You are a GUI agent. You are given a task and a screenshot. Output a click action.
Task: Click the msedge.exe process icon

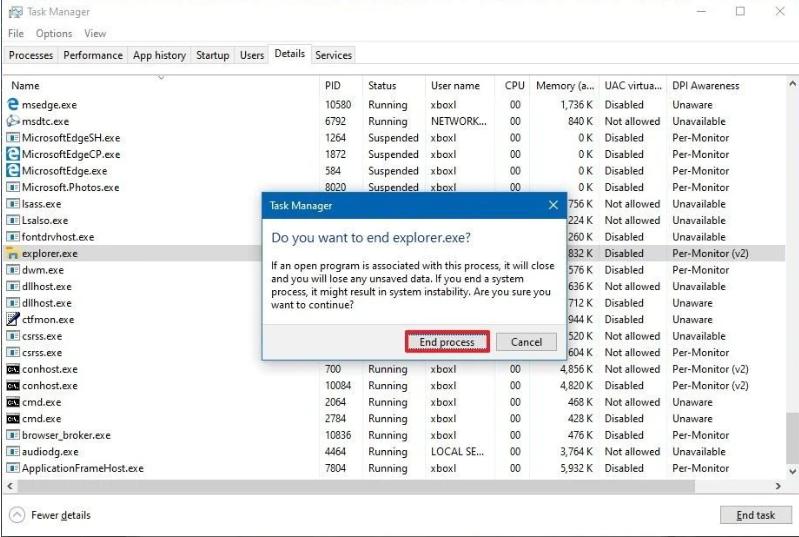tap(13, 104)
